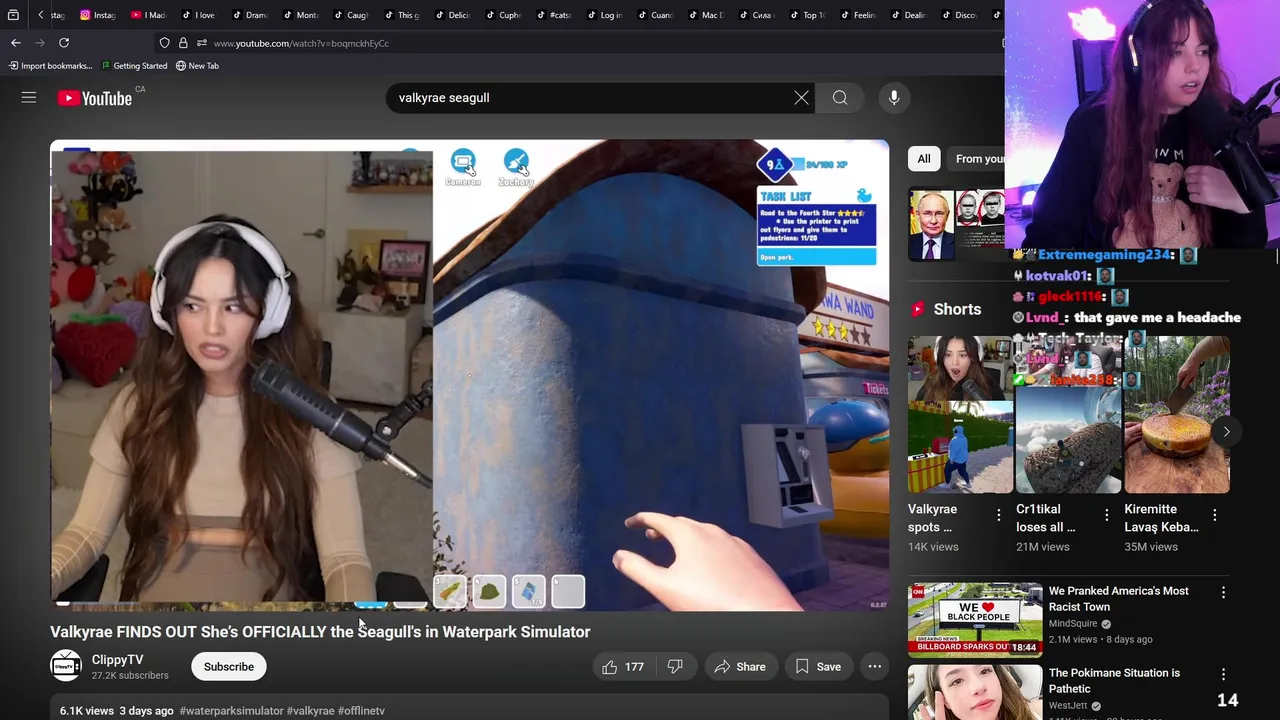Click the video player to pause
The width and height of the screenshot is (1280, 720).
(469, 375)
